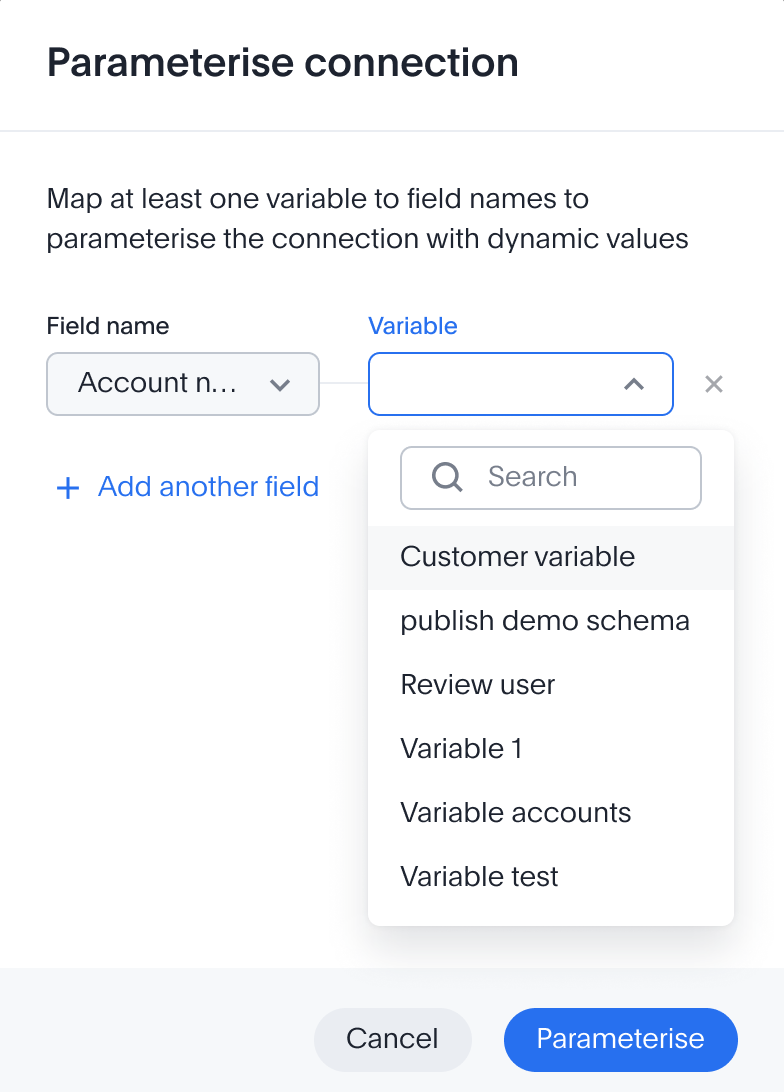Click the blue Variable label
Image resolution: width=784 pixels, height=1092 pixels.
[413, 326]
